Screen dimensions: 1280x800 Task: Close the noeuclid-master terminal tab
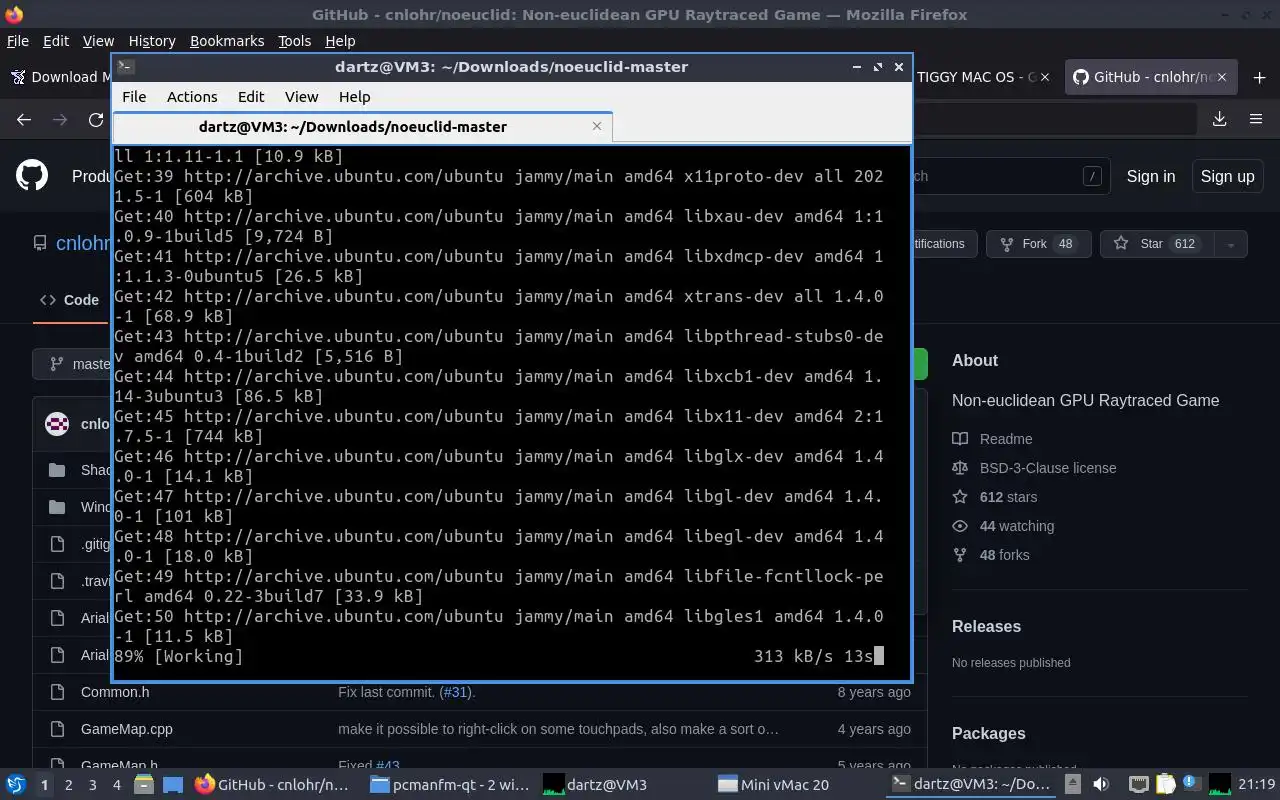coord(597,126)
